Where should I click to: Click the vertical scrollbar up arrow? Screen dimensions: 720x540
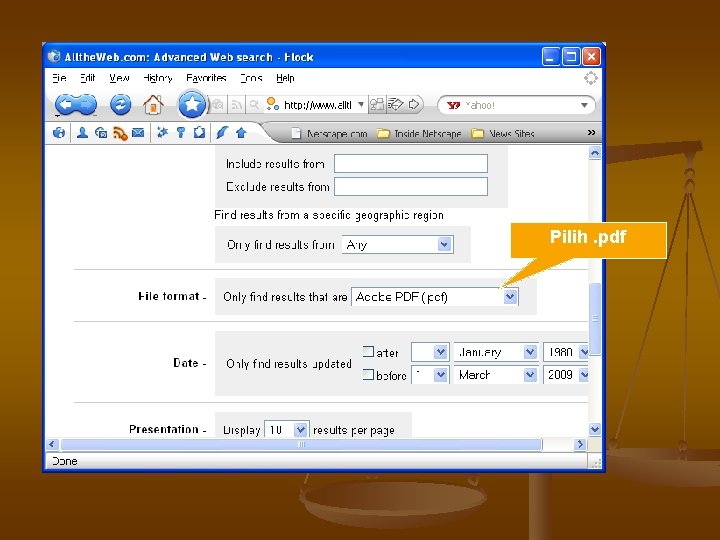point(595,152)
